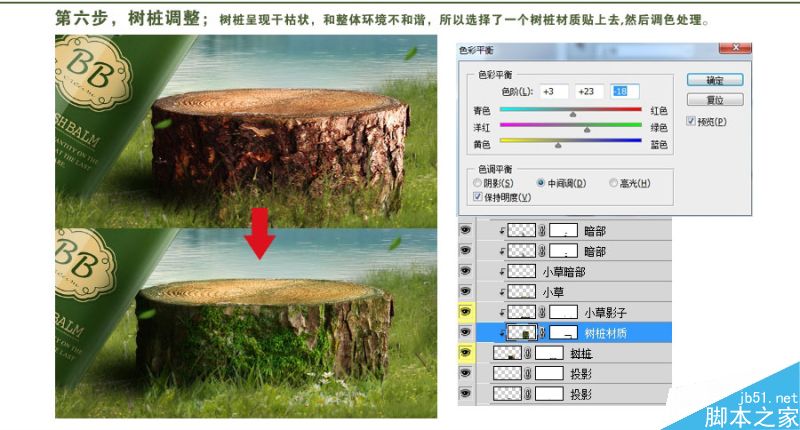Click the first 色阶 field showing +3
Viewport: 800px width, 430px height.
tap(554, 91)
